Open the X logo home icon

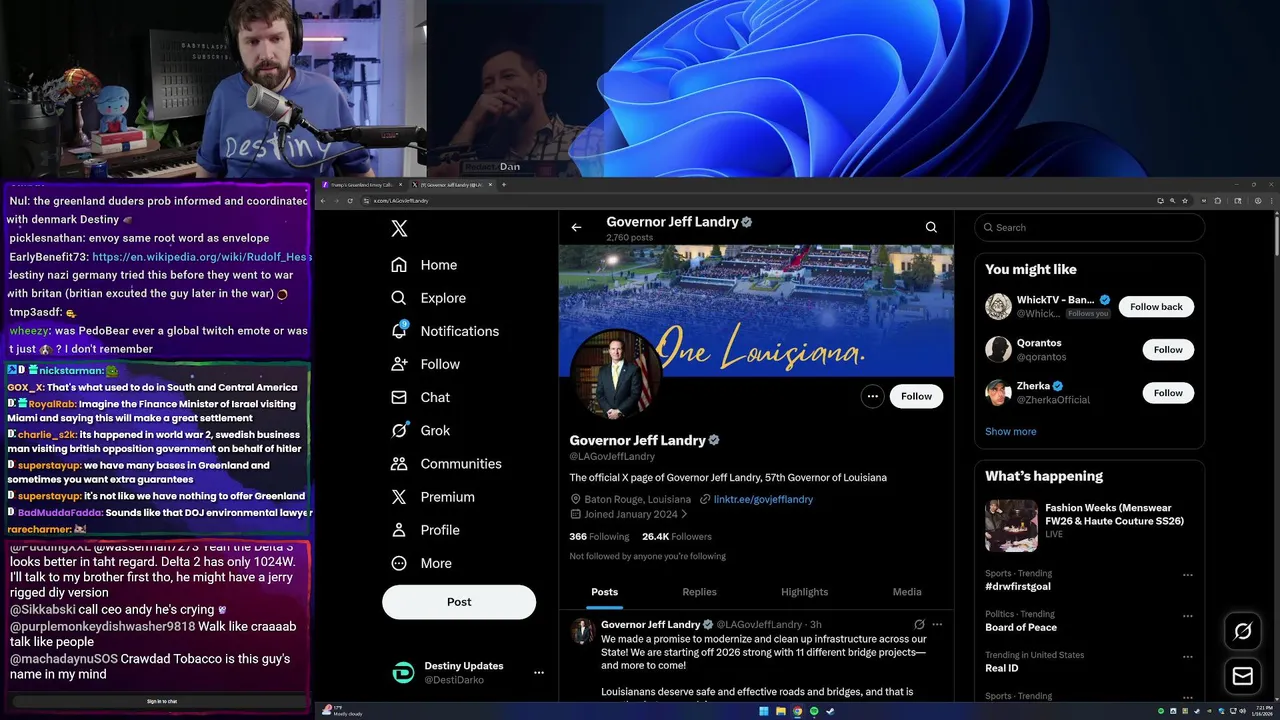coord(399,228)
